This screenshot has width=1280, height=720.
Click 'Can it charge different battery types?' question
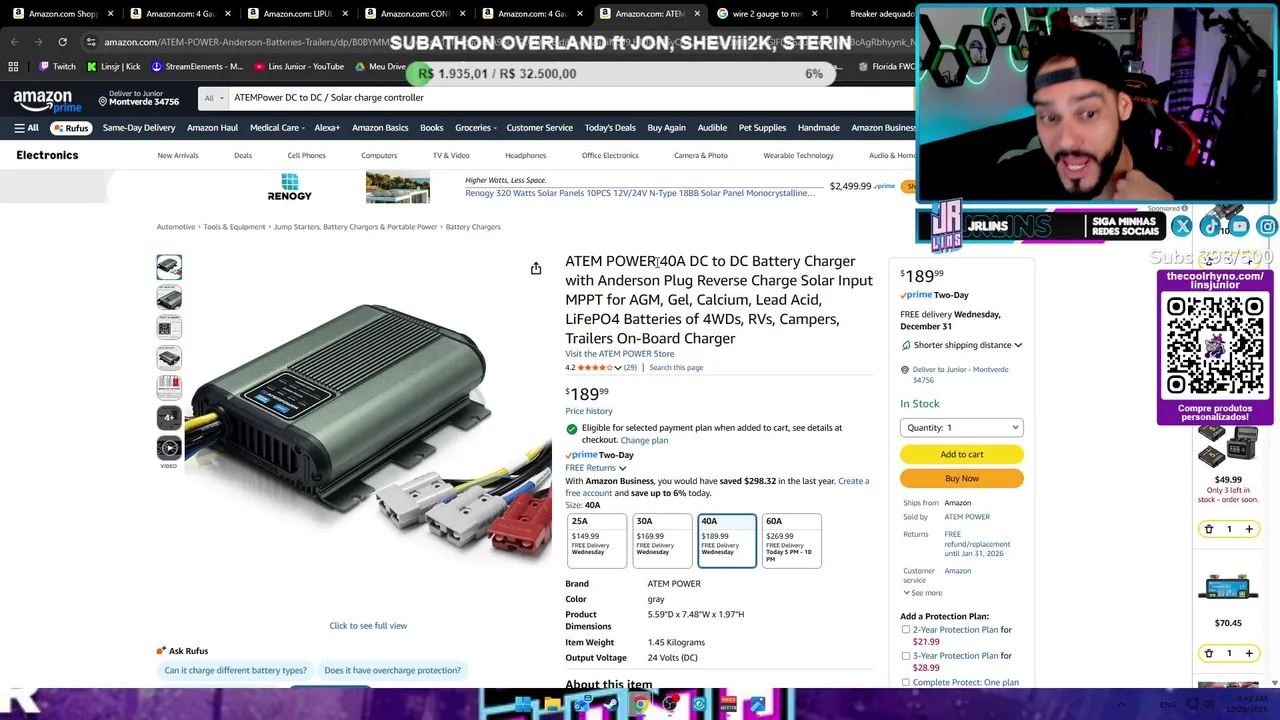point(235,671)
